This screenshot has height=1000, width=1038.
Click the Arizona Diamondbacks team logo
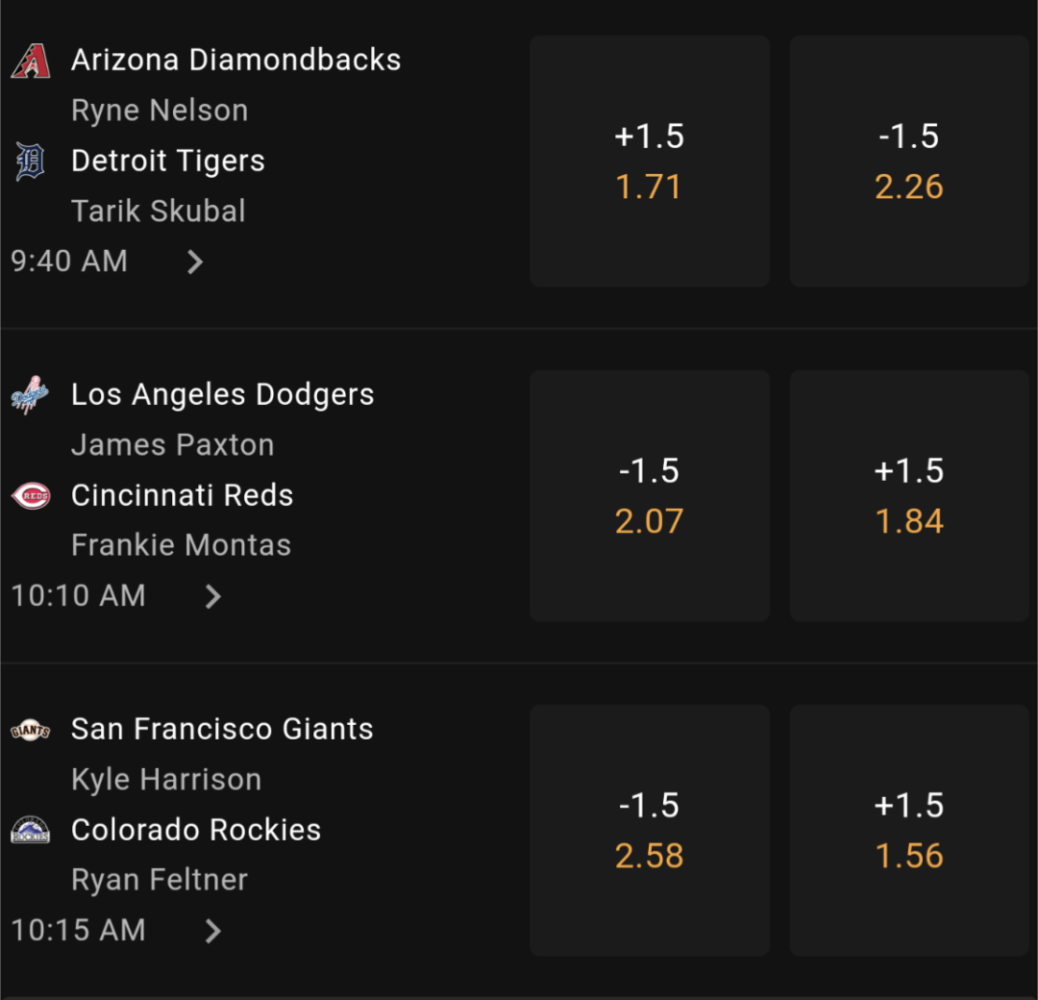(30, 60)
